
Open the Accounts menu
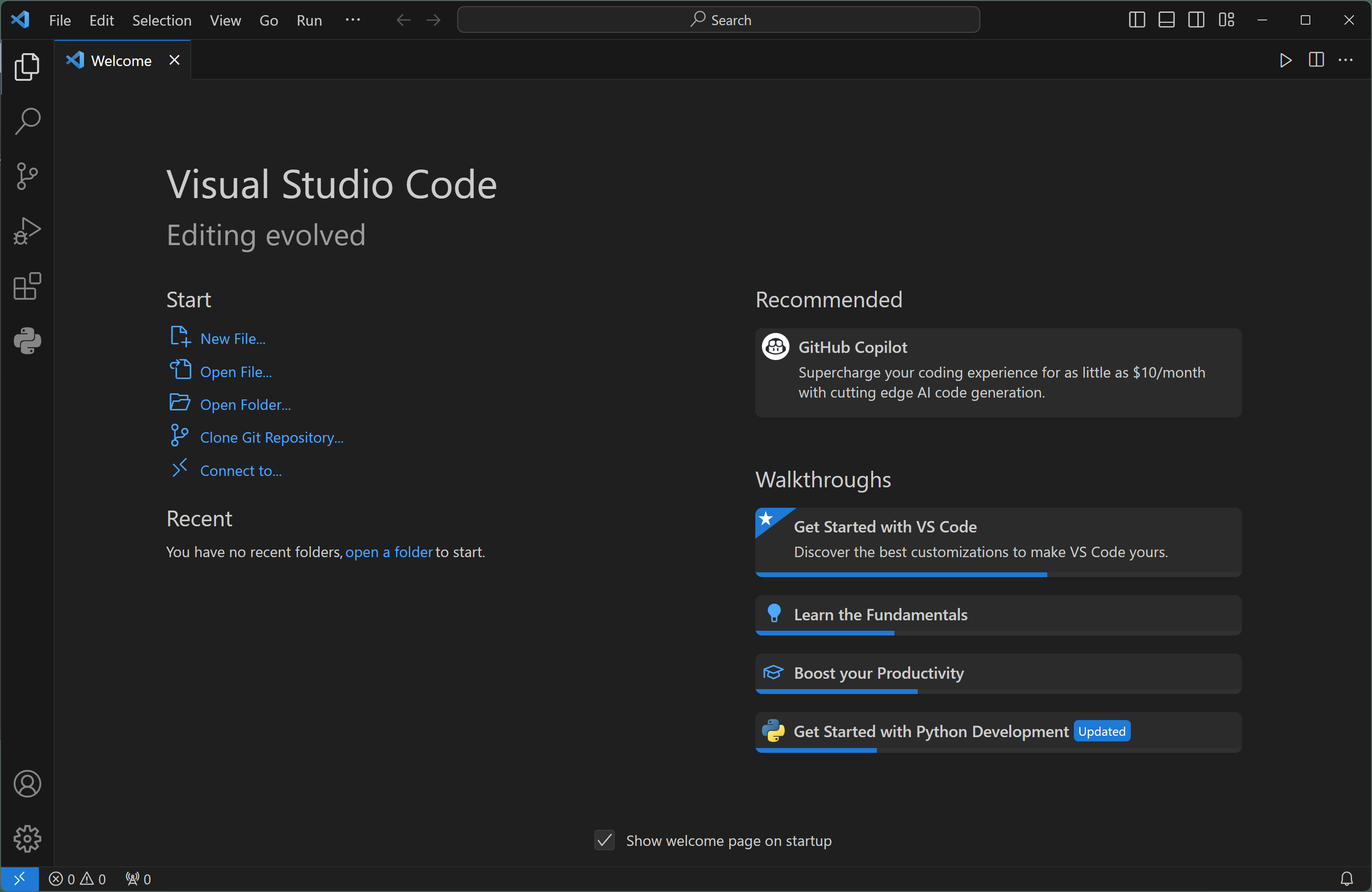tap(27, 784)
